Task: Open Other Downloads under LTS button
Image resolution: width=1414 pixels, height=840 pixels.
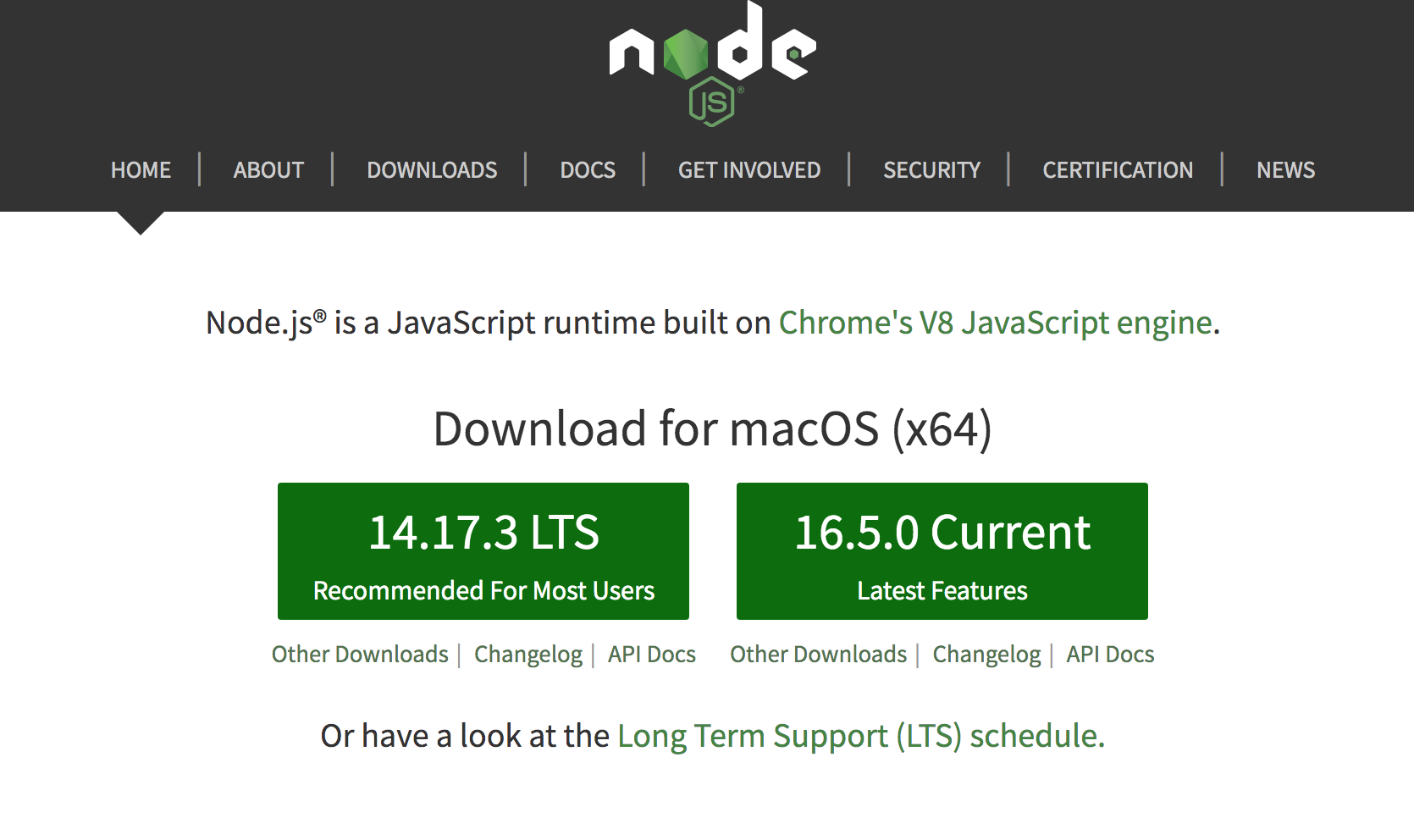Action: 360,655
